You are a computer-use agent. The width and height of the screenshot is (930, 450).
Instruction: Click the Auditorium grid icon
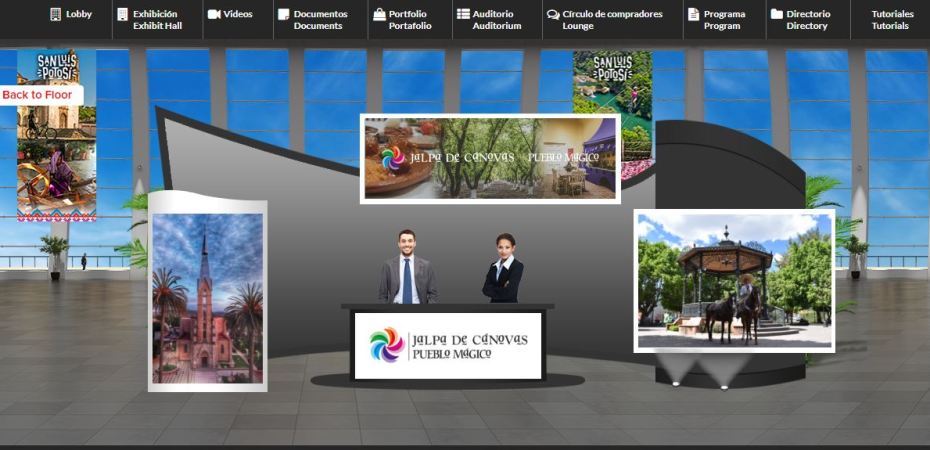pos(463,14)
